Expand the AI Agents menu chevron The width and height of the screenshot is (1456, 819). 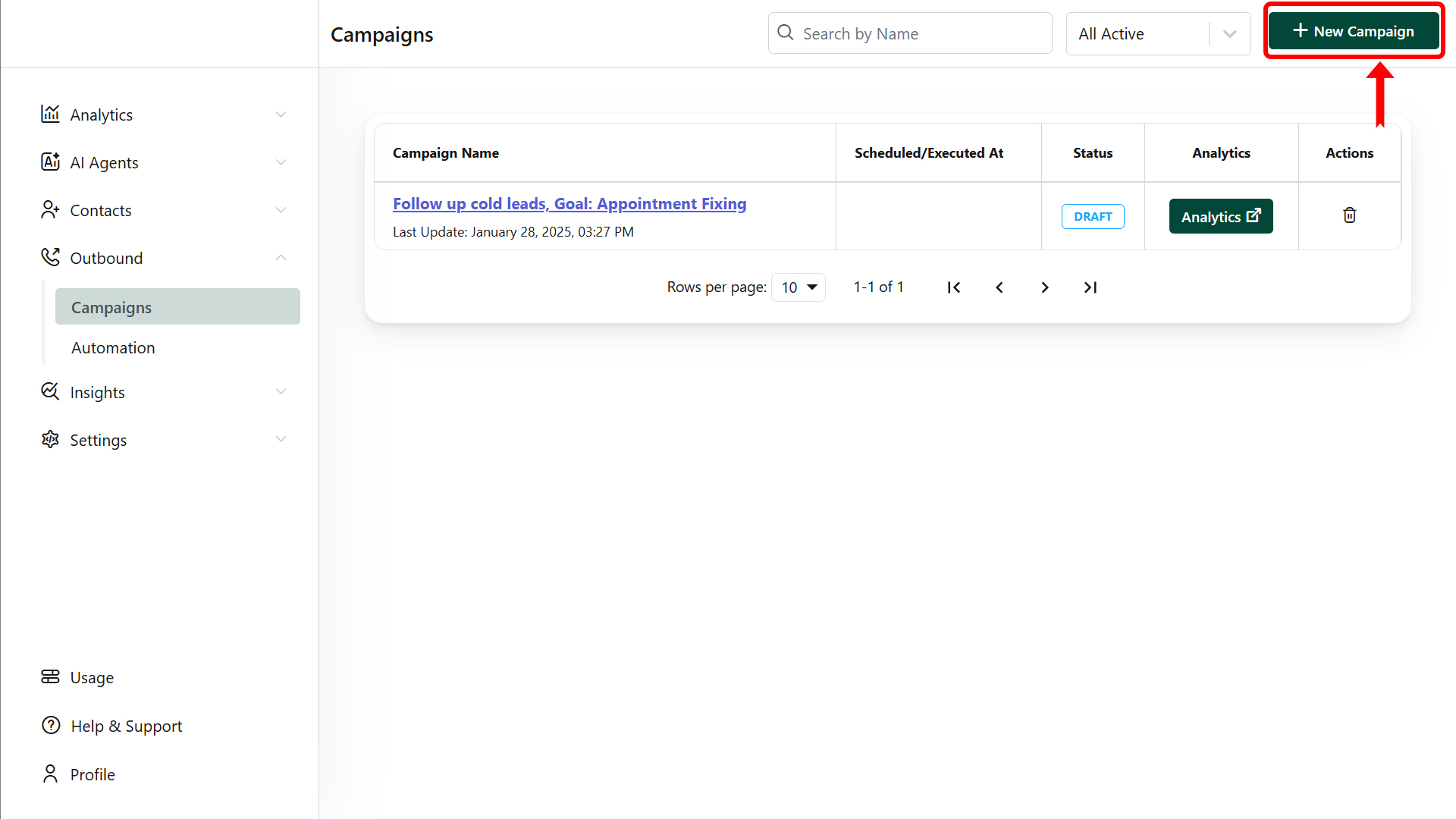point(281,162)
